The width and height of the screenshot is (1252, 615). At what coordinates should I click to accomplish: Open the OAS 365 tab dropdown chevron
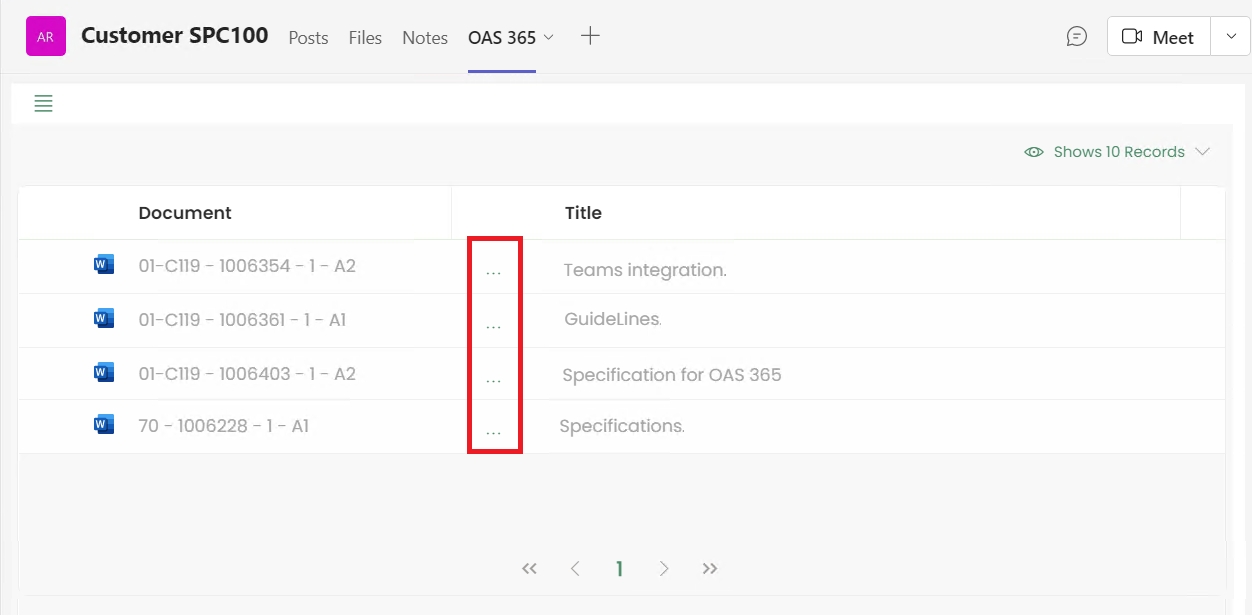(548, 38)
